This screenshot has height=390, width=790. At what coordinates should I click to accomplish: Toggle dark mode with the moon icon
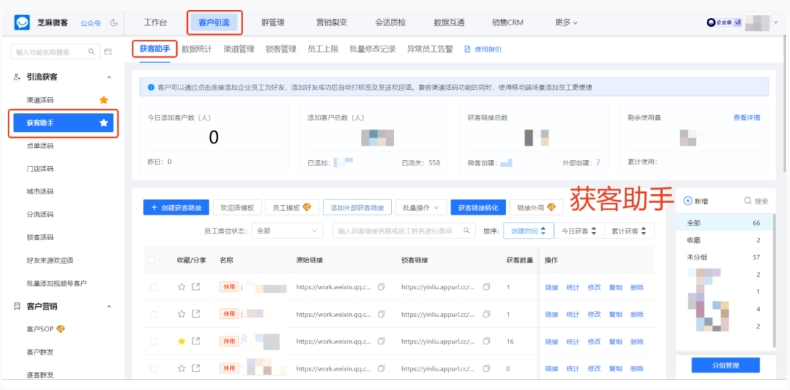tap(114, 23)
